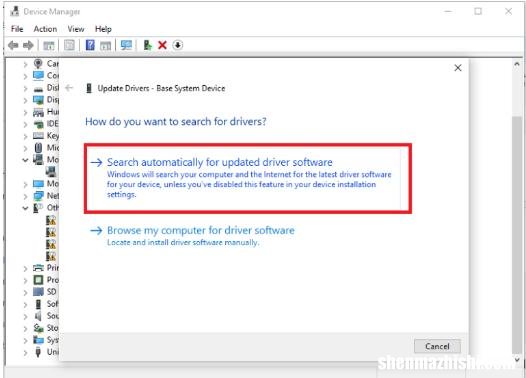Select the Processors chip icon
Image resolution: width=526 pixels, height=378 pixels.
point(38,279)
